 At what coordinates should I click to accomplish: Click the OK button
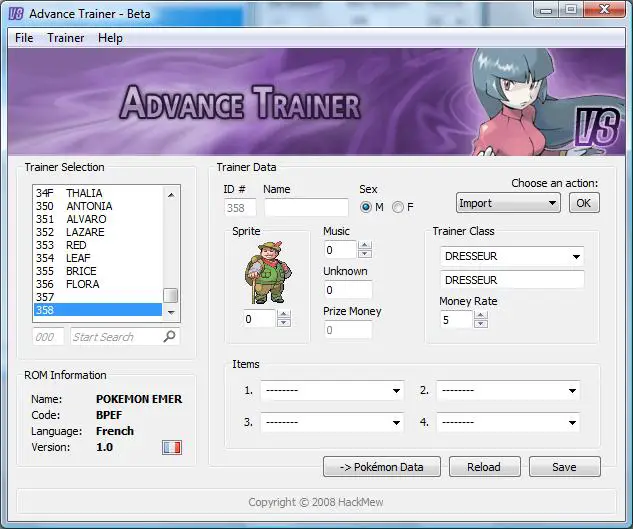pyautogui.click(x=584, y=203)
